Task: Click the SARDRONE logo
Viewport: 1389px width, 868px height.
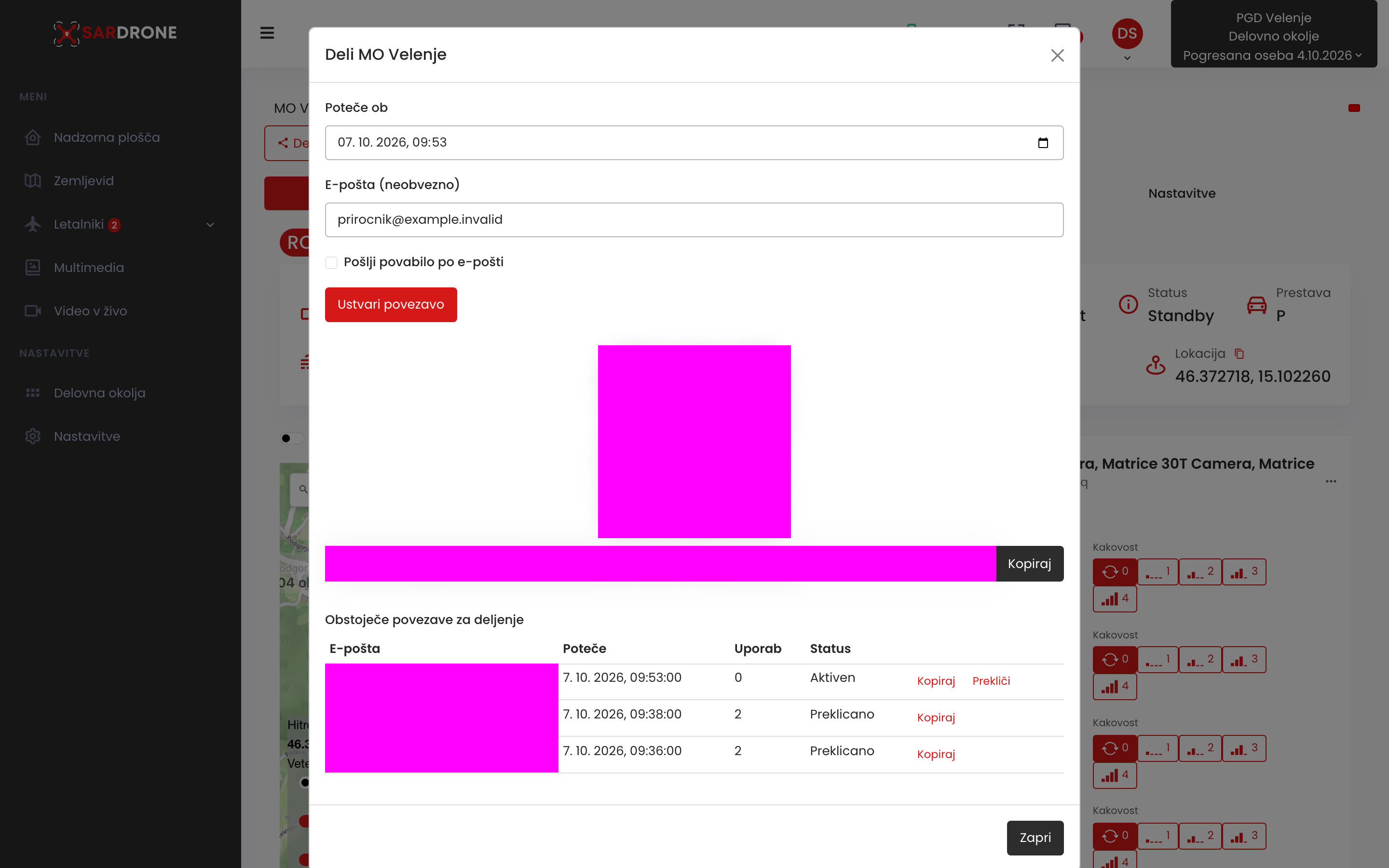Action: point(115,33)
